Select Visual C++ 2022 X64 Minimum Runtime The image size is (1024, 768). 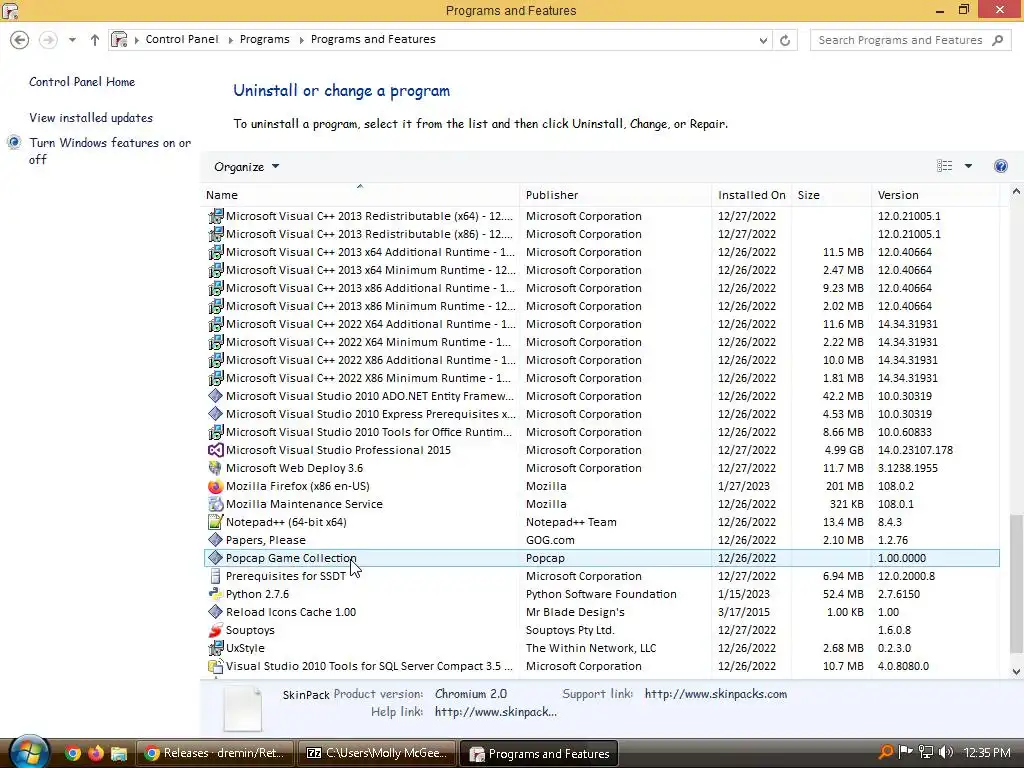601,342
